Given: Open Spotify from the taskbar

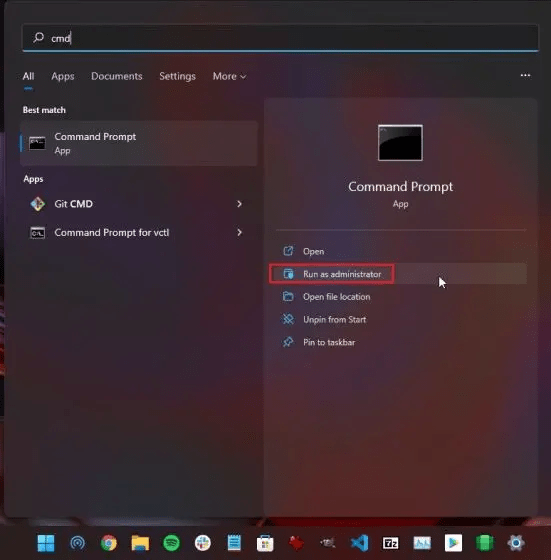Looking at the screenshot, I should [171, 543].
